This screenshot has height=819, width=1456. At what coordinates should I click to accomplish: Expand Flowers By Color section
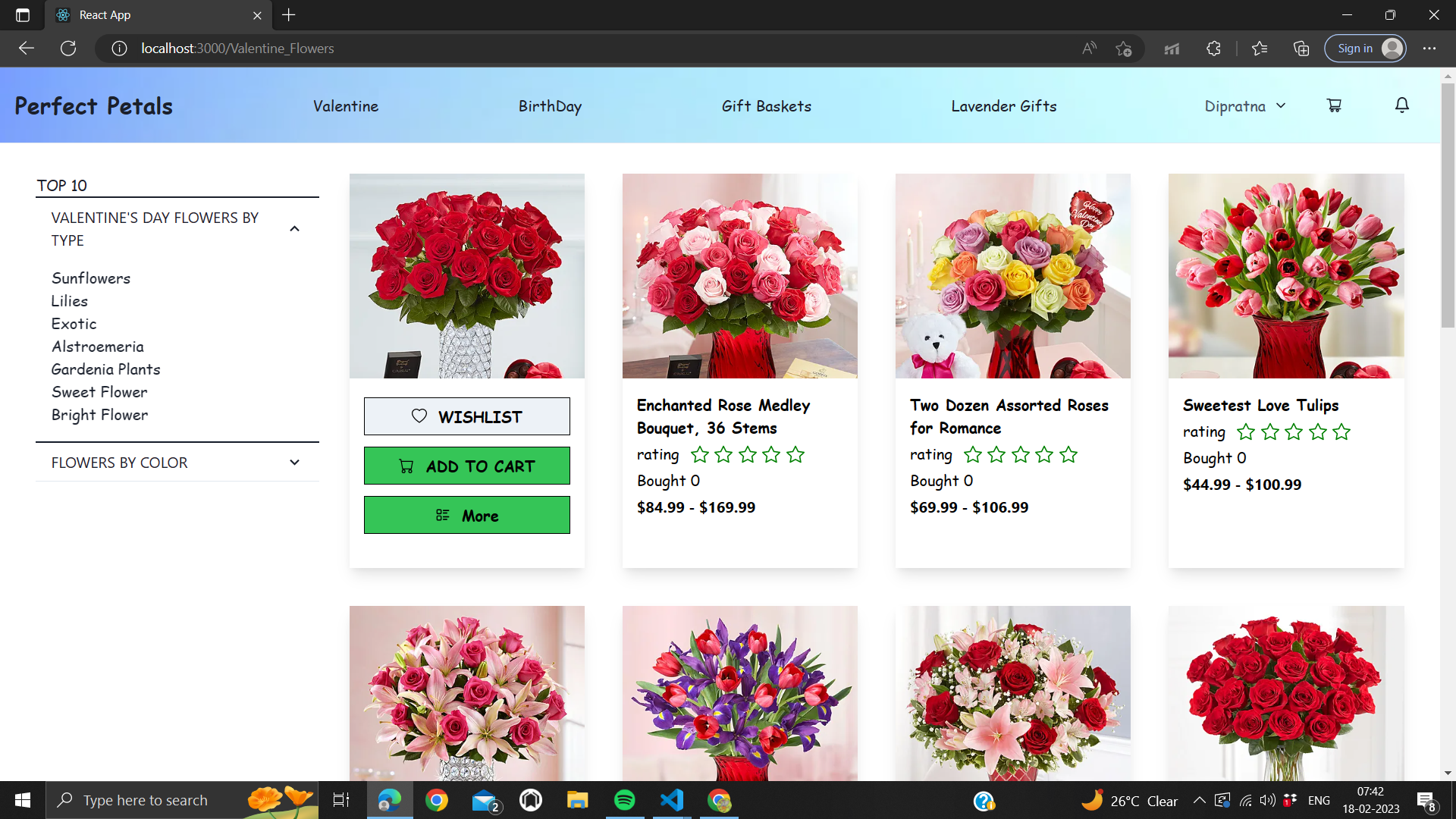[x=294, y=463]
